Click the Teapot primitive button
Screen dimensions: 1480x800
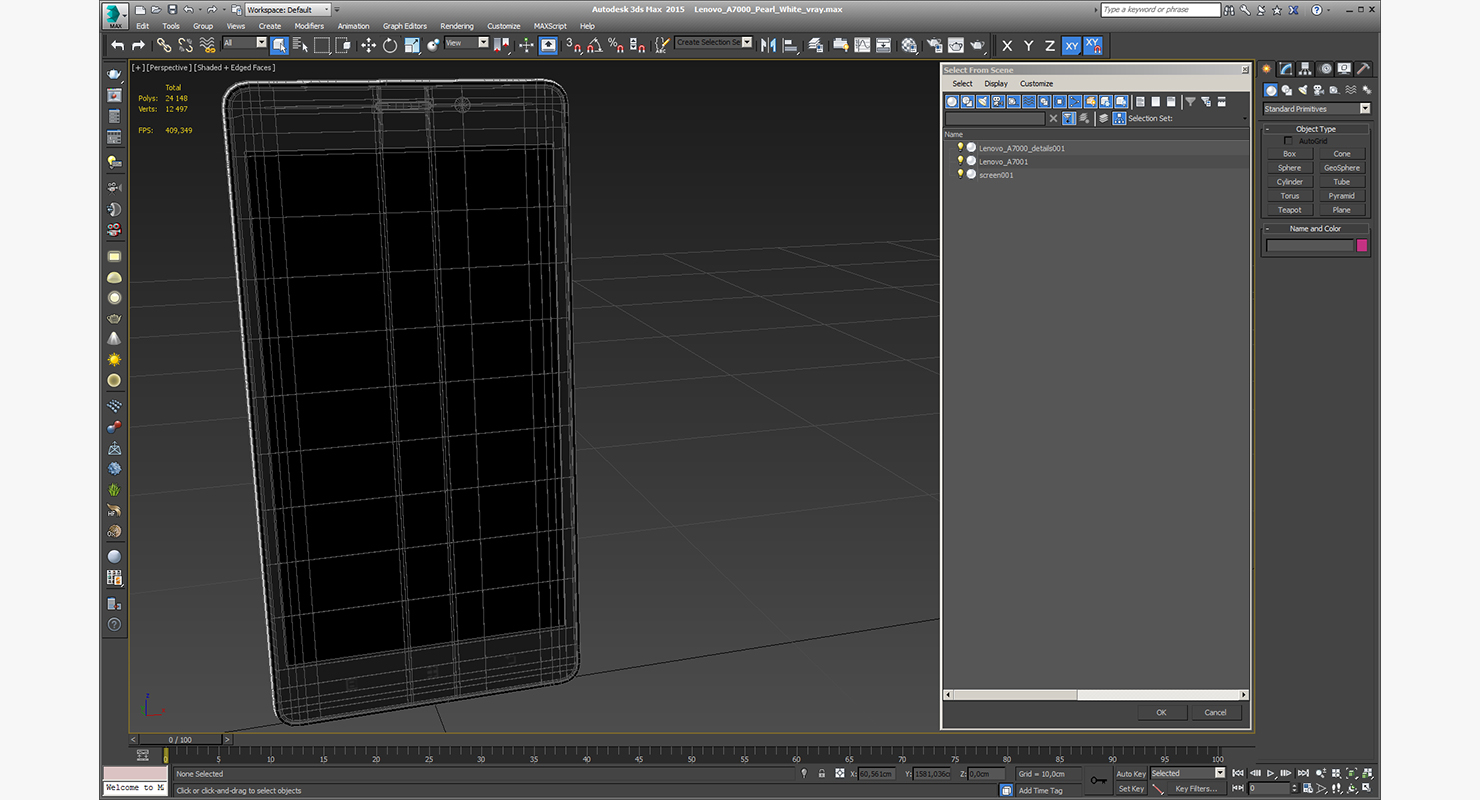tap(1290, 210)
